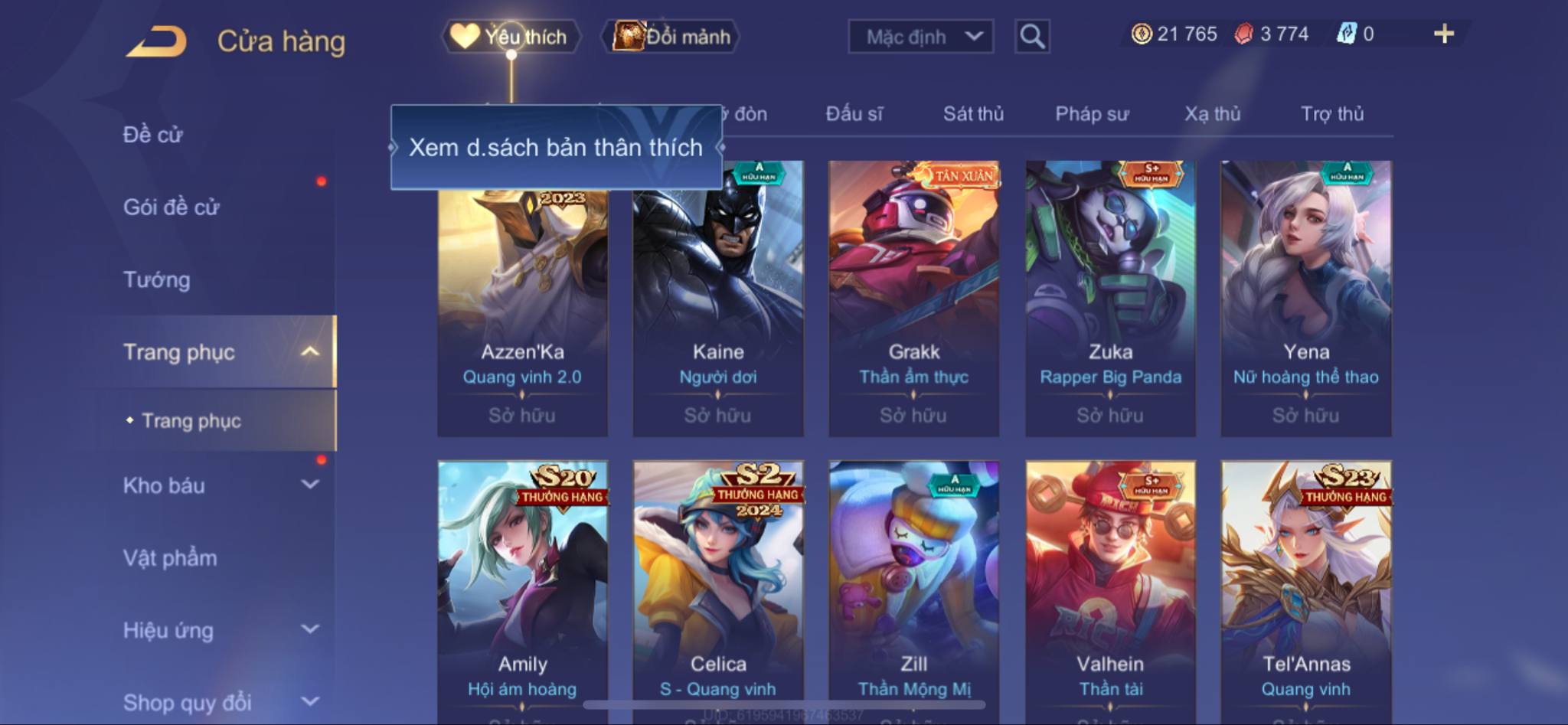Open the Mặc định sort dropdown

[x=921, y=36]
